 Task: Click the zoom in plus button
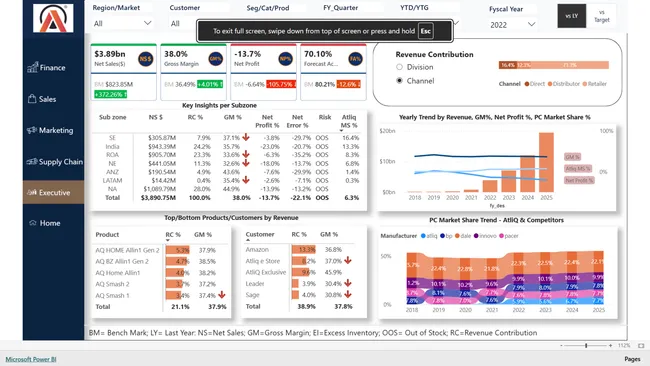[610, 345]
